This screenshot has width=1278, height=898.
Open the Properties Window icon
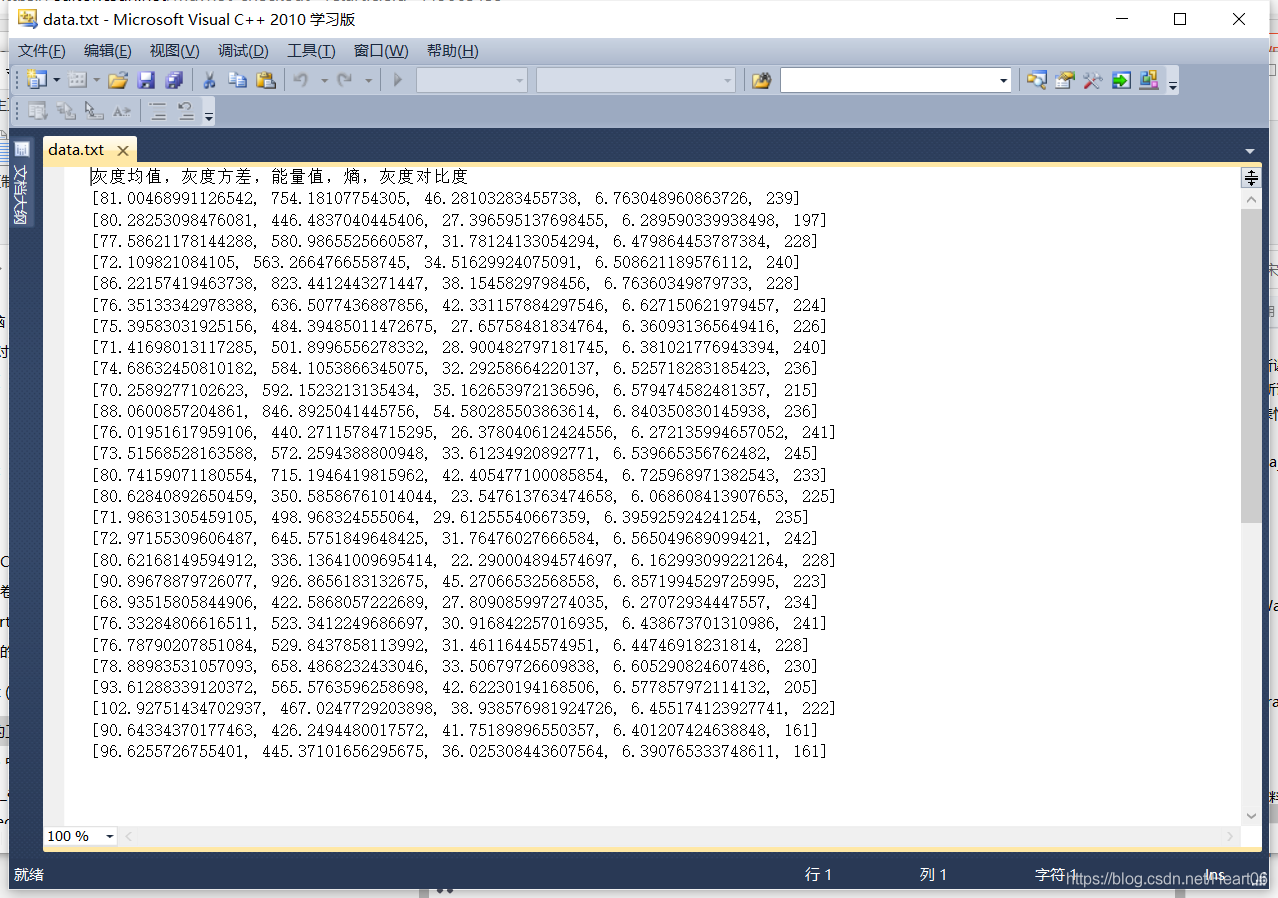coord(1065,80)
